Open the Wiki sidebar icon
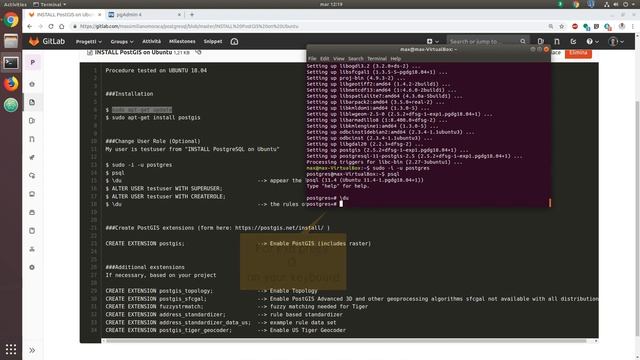 click(x=32, y=213)
